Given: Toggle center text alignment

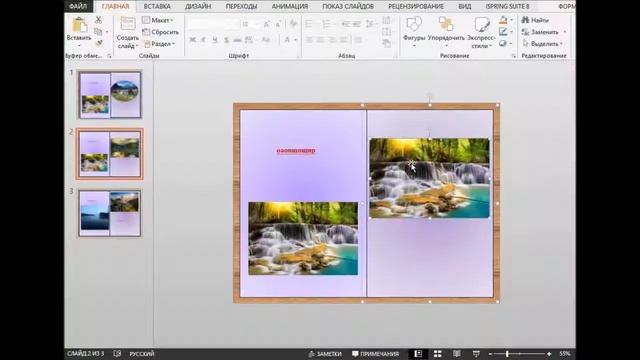Looking at the screenshot, I should click(321, 40).
